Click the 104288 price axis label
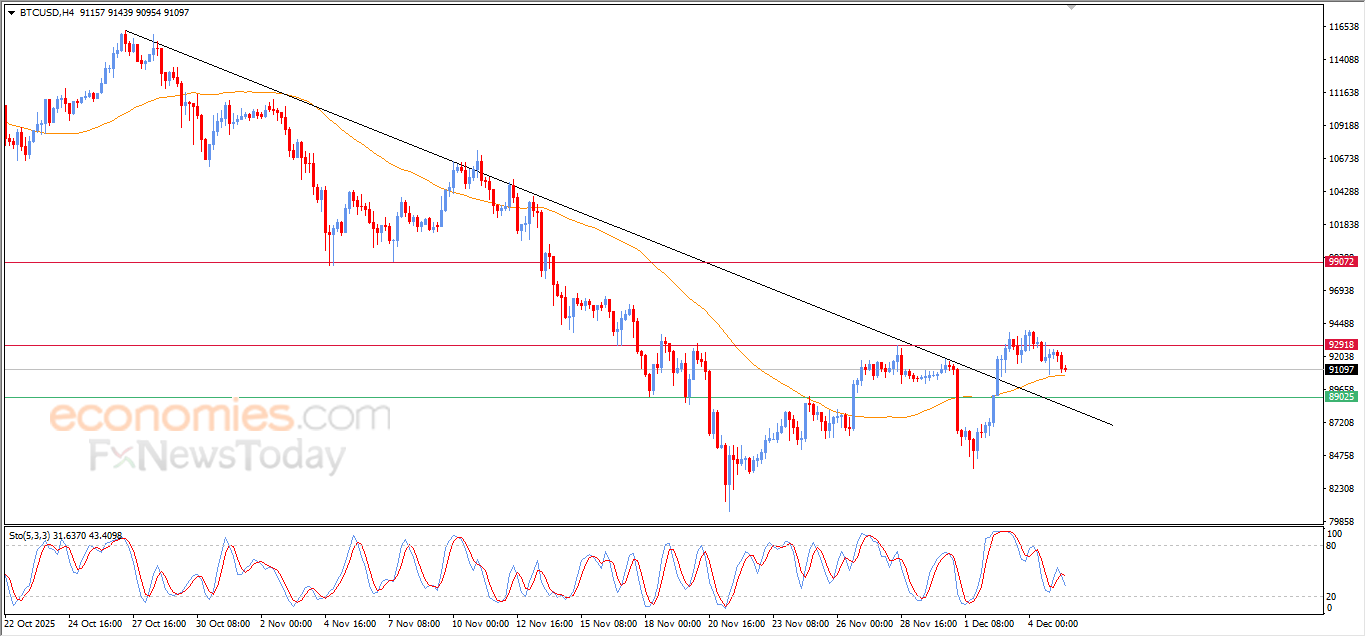 click(x=1342, y=192)
